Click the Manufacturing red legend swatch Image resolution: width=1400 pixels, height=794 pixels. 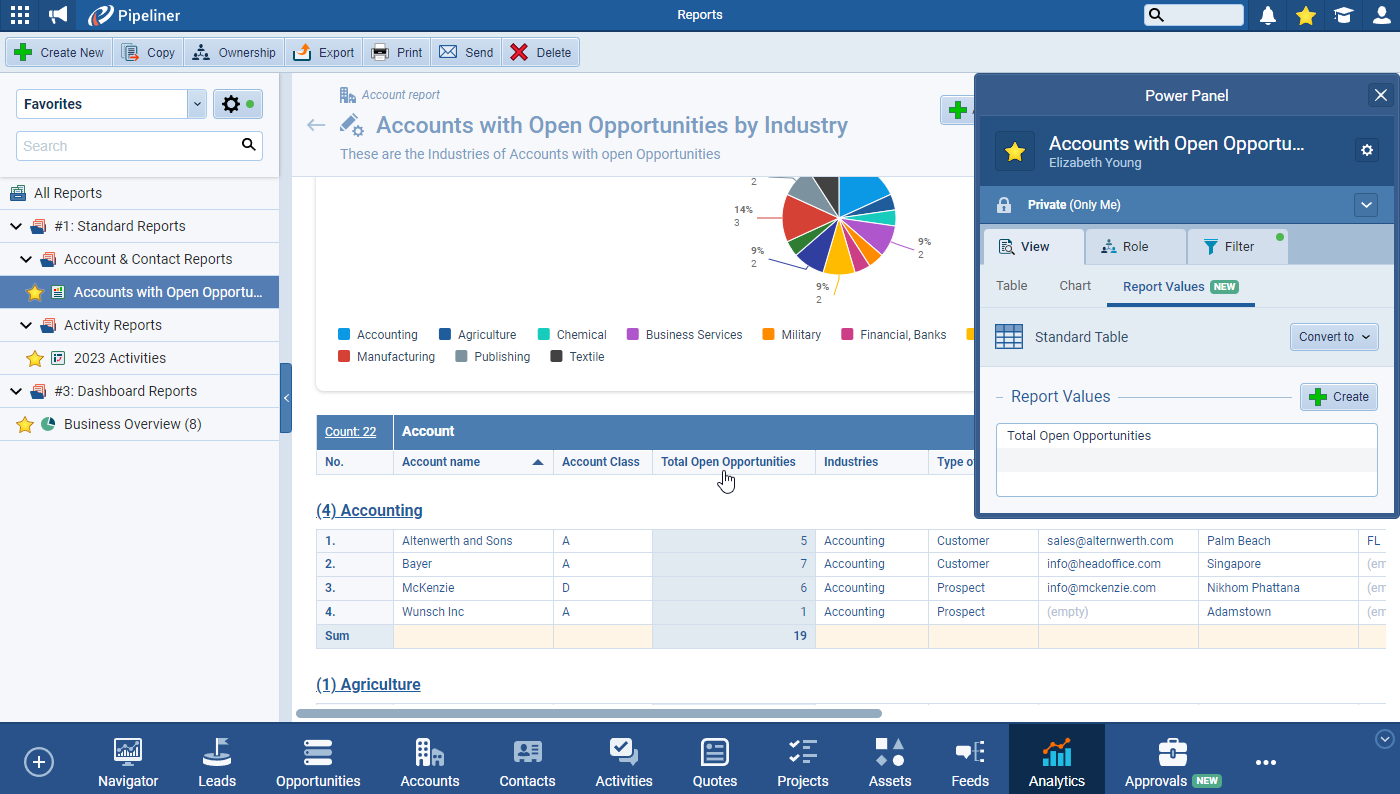click(344, 357)
